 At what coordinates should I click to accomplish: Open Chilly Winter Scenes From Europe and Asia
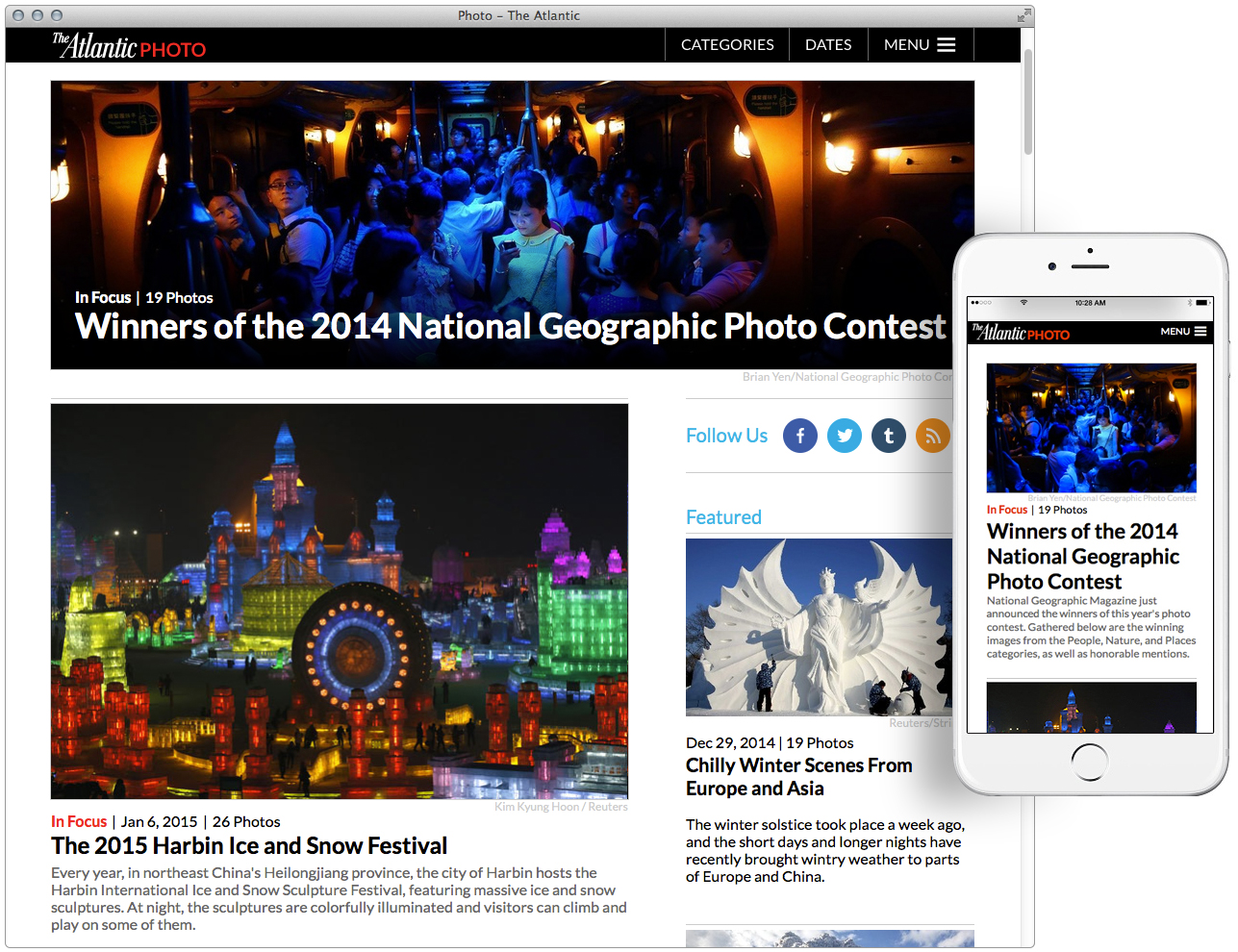(x=798, y=777)
